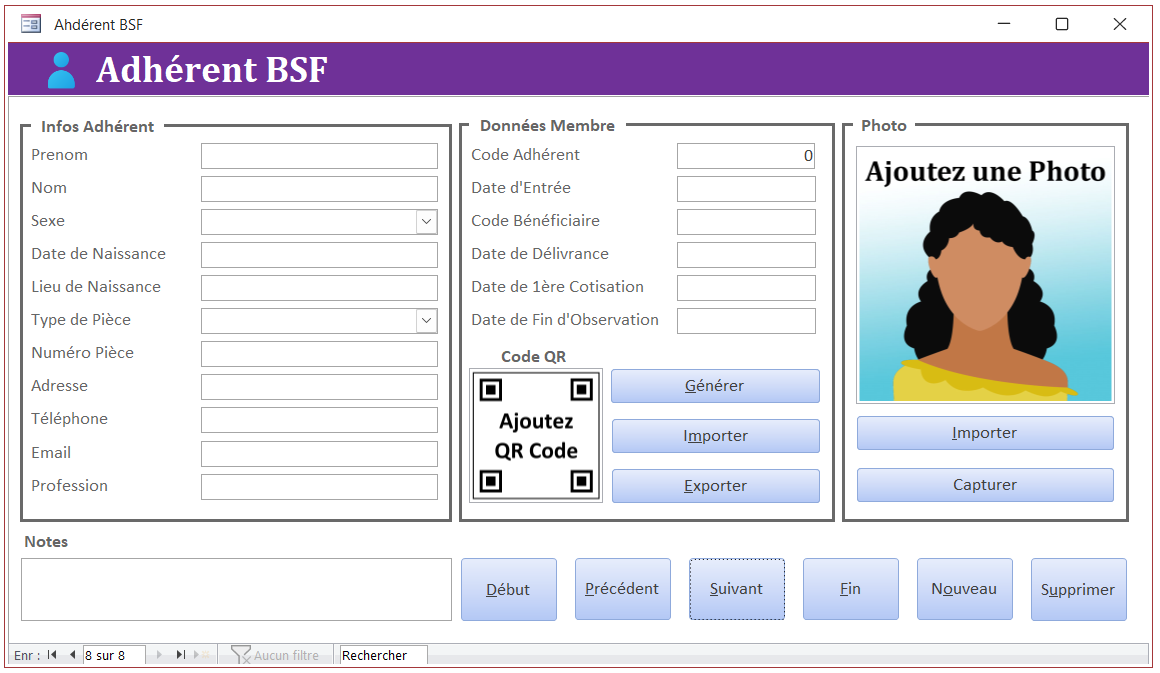Viewport: 1160px width, 673px height.
Task: Focus the Date de 1ère Cotisation field
Action: (x=746, y=288)
